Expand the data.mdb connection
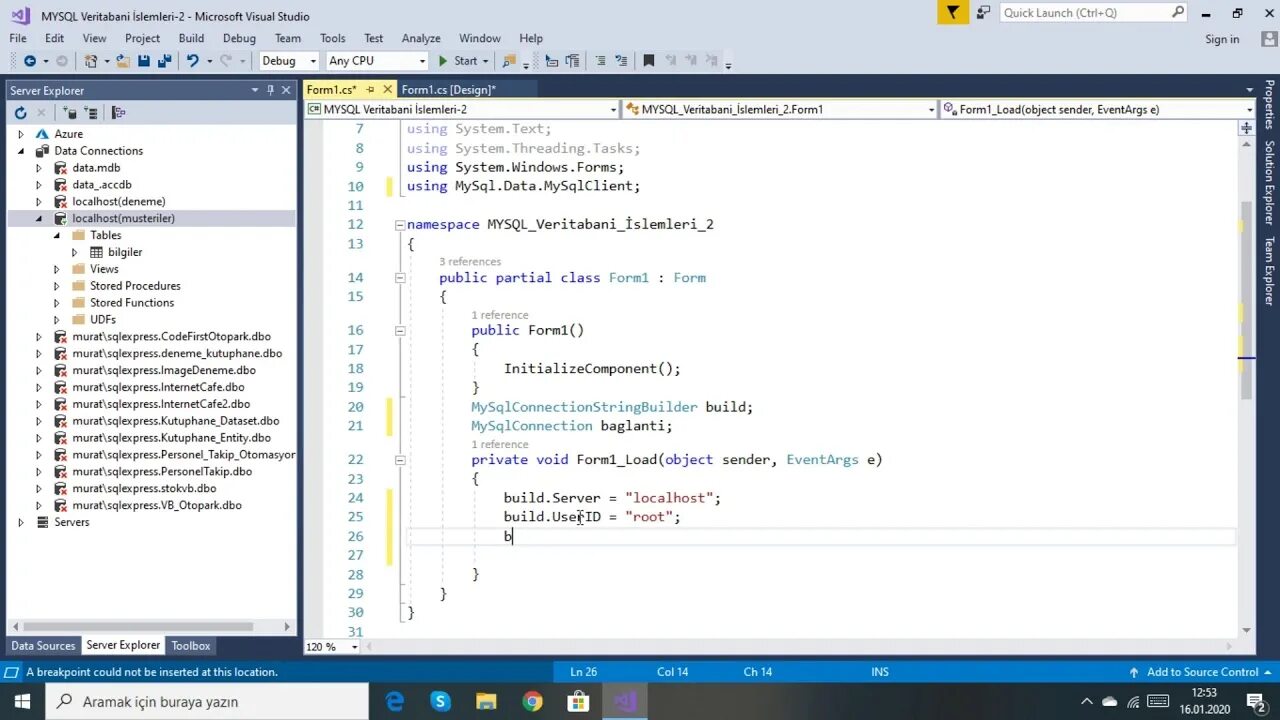The height and width of the screenshot is (720, 1280). (39, 168)
